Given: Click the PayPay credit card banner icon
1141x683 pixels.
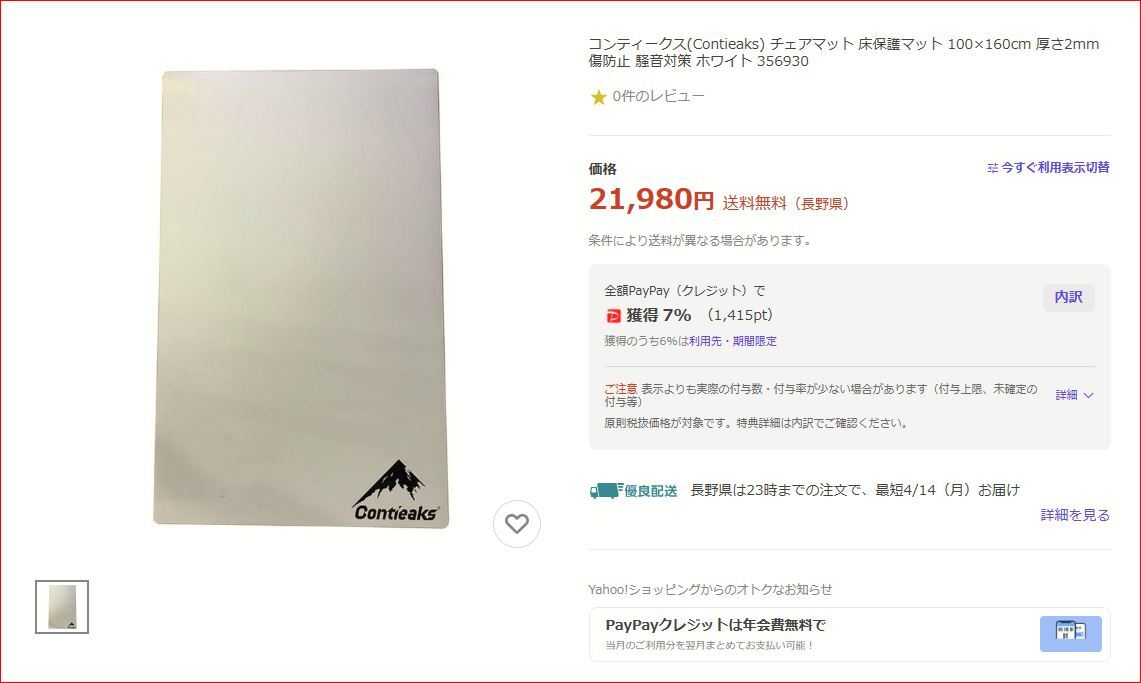Looking at the screenshot, I should tap(1070, 634).
